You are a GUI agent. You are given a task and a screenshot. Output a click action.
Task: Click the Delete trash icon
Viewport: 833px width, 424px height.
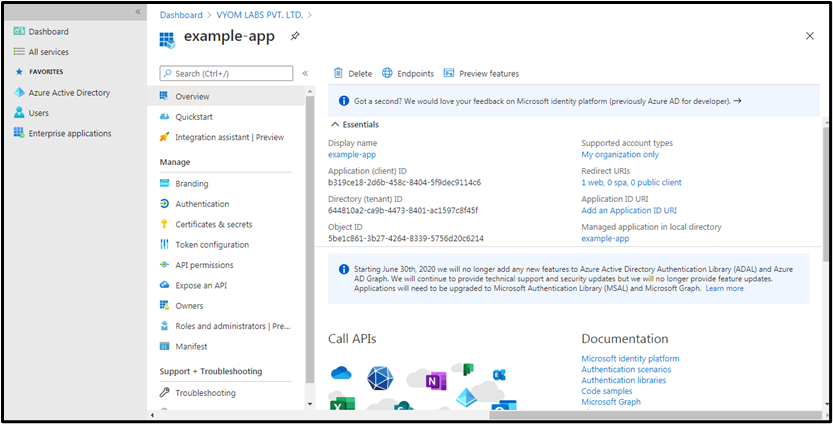click(338, 73)
